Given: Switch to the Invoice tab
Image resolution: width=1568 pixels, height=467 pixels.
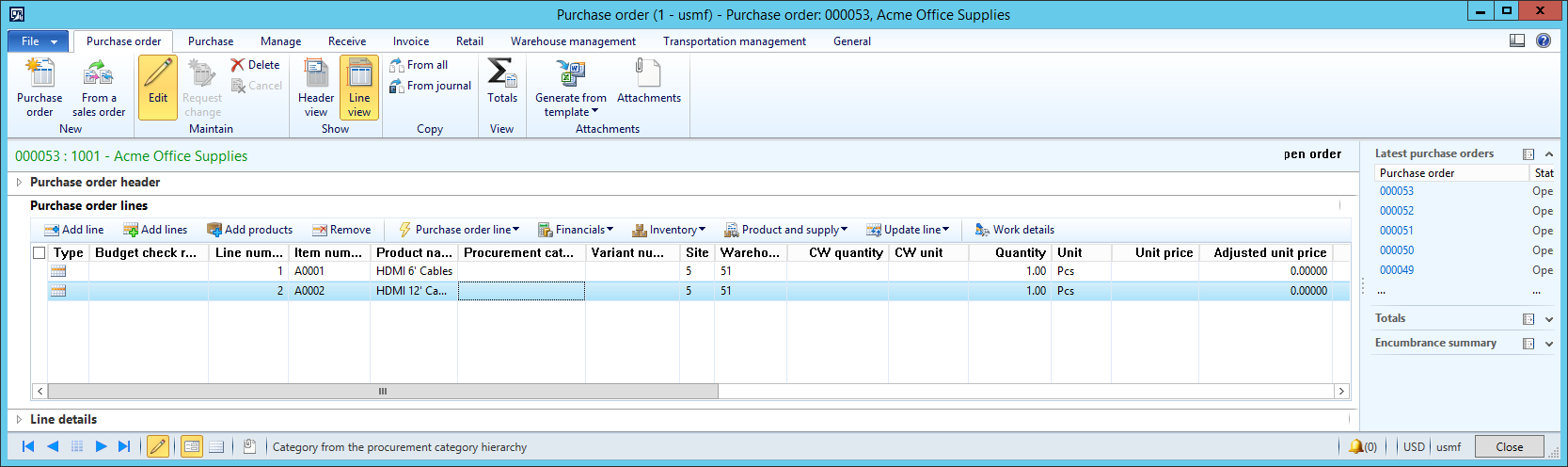Looking at the screenshot, I should pos(411,41).
